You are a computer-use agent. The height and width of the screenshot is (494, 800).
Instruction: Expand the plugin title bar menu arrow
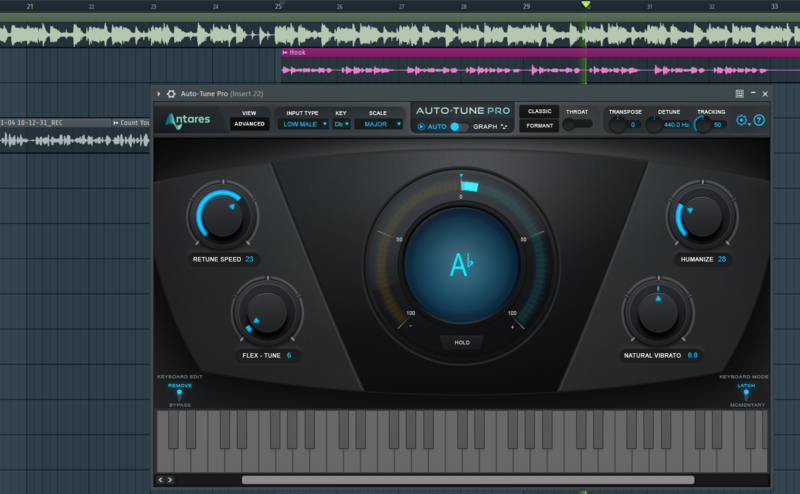[x=159, y=93]
